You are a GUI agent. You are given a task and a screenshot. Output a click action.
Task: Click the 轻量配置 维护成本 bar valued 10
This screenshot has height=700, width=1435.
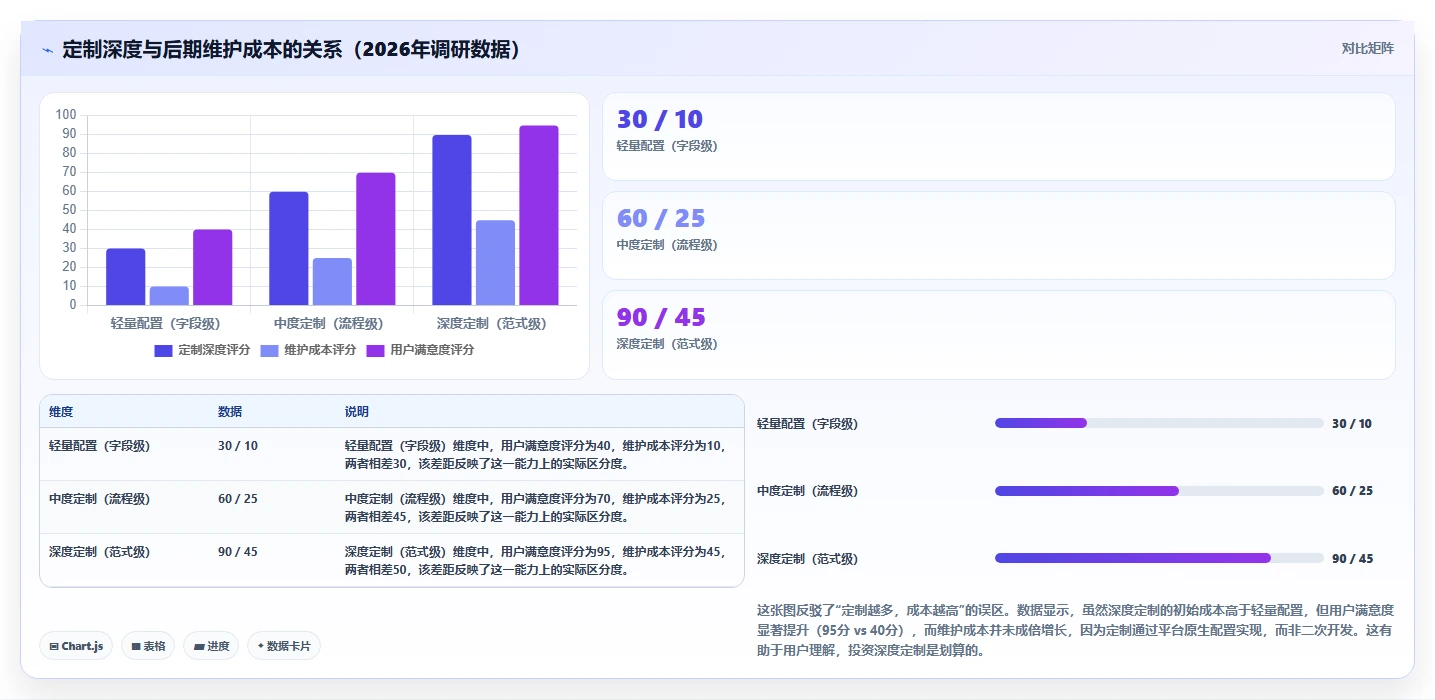pos(169,296)
